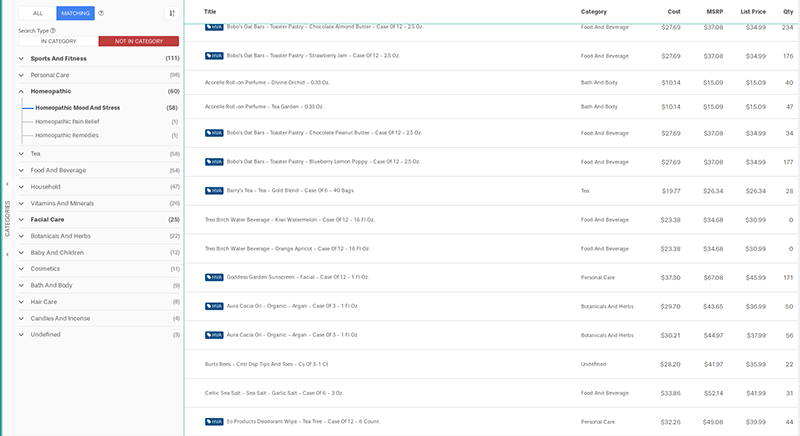Expand the Facial Care category

21,219
